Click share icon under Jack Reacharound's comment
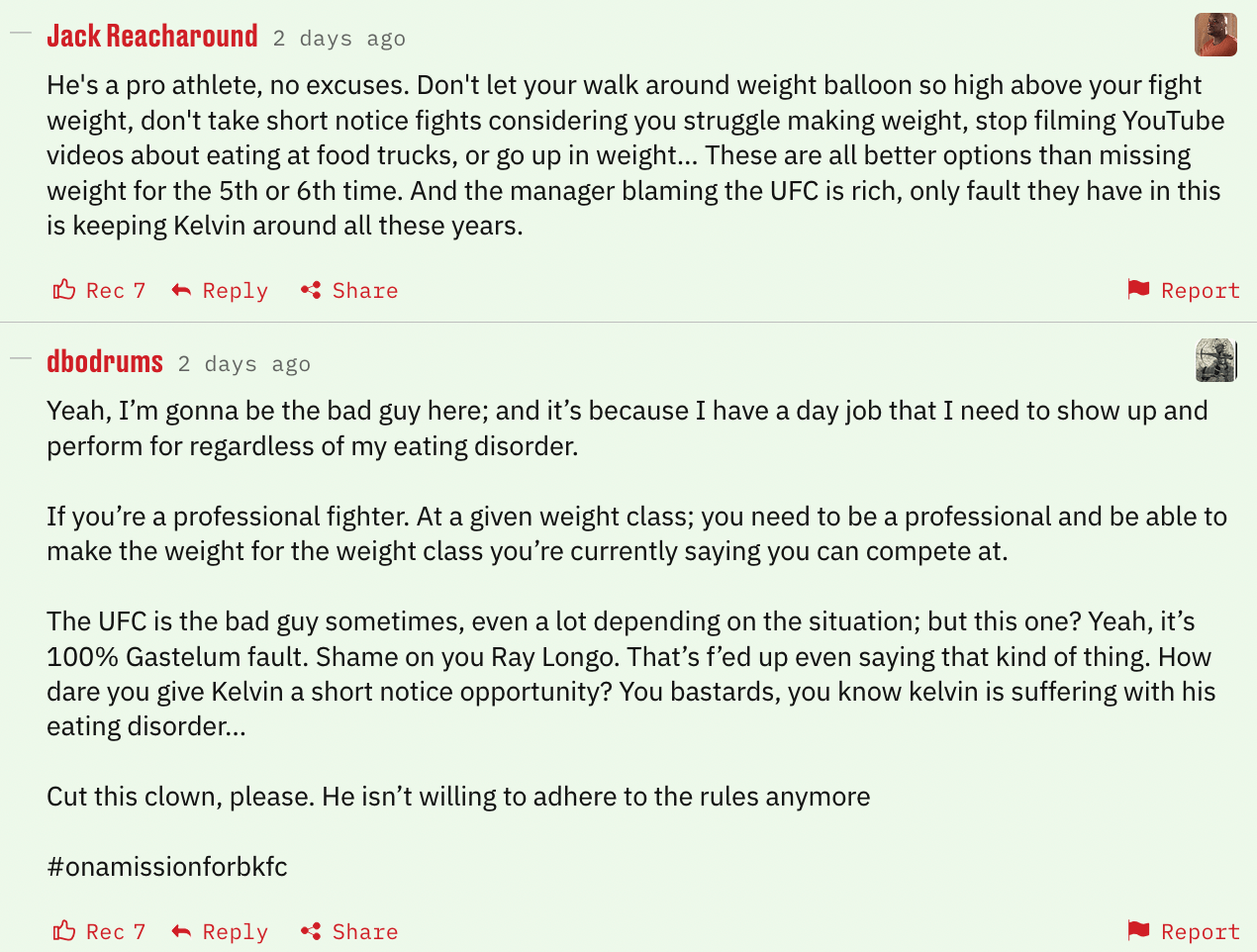The width and height of the screenshot is (1257, 952). [311, 290]
